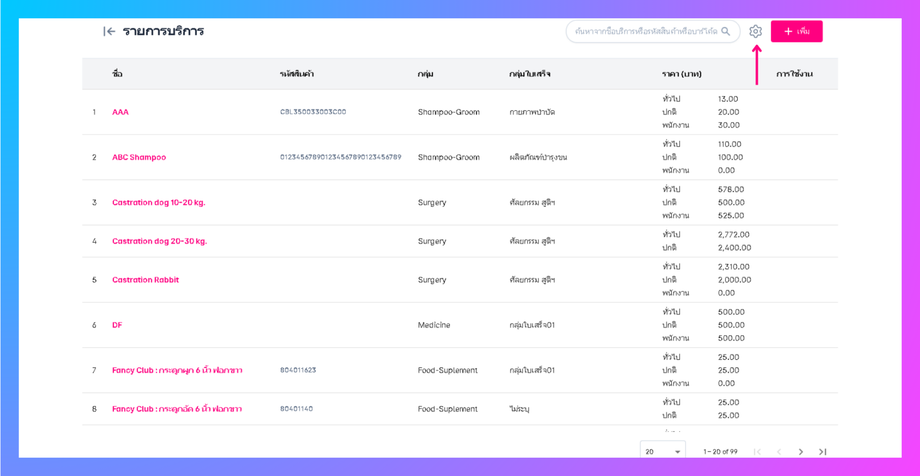Viewport: 920px width, 476px height.
Task: Click receipt group กายภาพบำบัด in AAA row
Action: click(532, 112)
